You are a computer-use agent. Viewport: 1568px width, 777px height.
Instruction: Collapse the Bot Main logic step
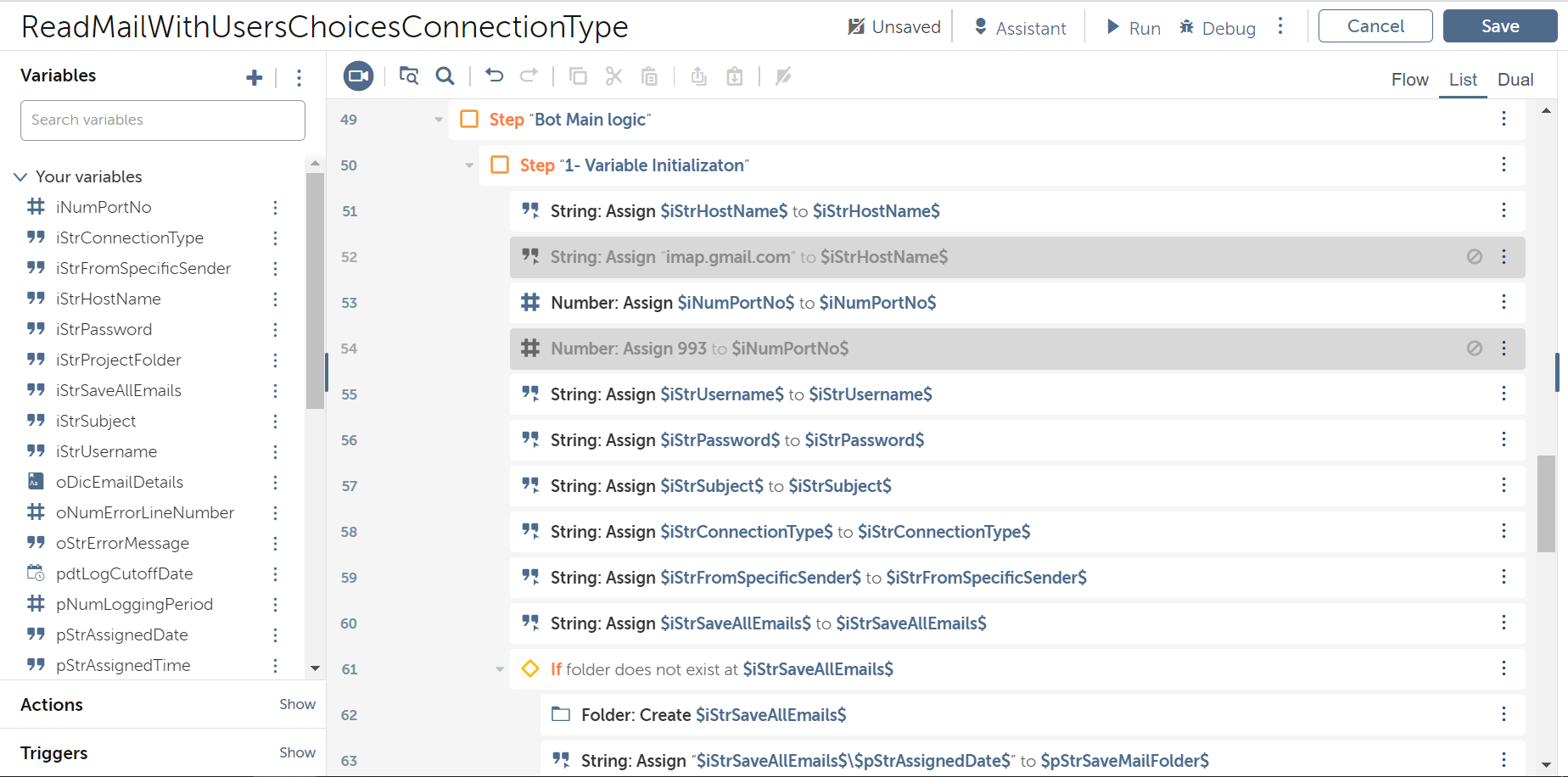tap(439, 120)
